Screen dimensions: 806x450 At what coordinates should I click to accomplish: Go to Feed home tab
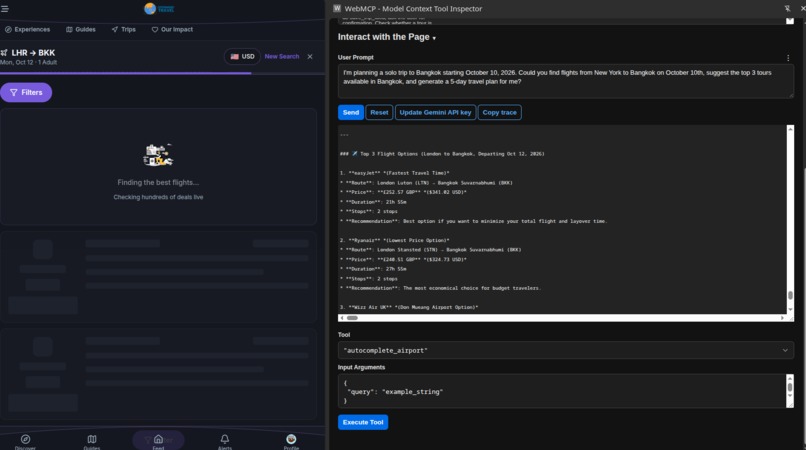tap(158, 441)
